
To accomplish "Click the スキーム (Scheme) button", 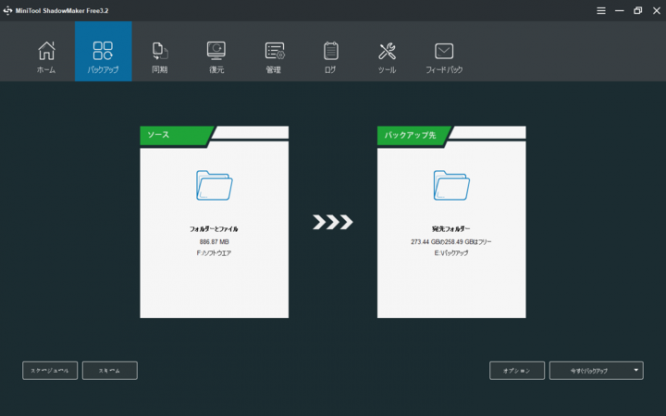I will (110, 371).
